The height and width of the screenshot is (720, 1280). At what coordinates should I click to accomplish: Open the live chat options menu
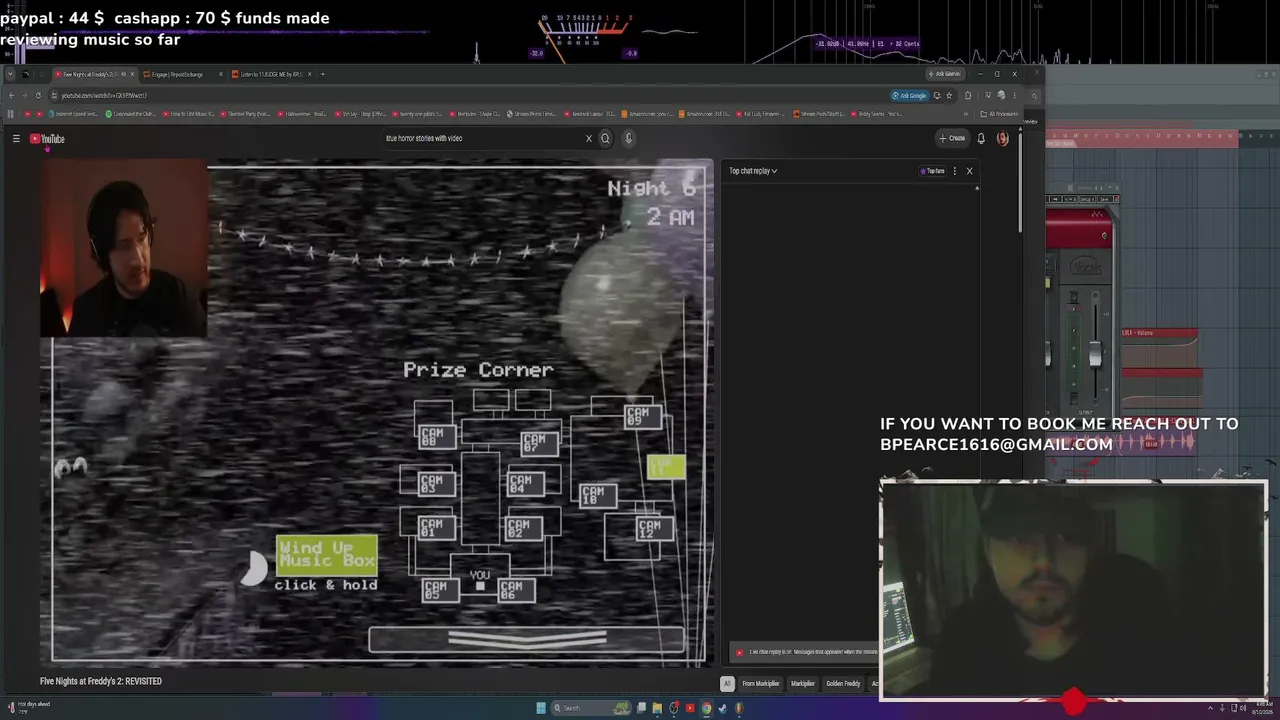point(954,171)
